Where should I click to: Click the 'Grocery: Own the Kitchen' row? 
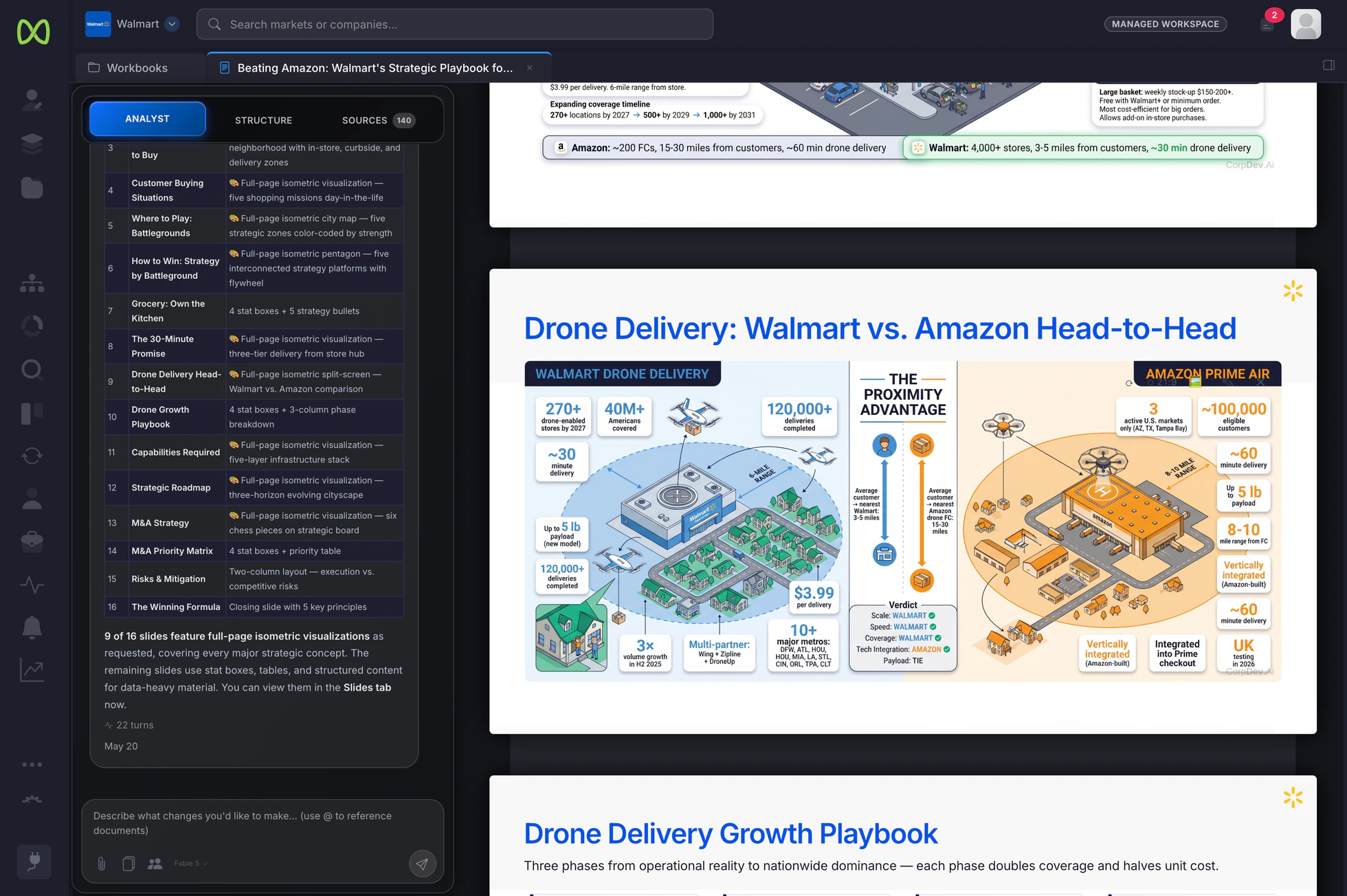pyautogui.click(x=254, y=311)
